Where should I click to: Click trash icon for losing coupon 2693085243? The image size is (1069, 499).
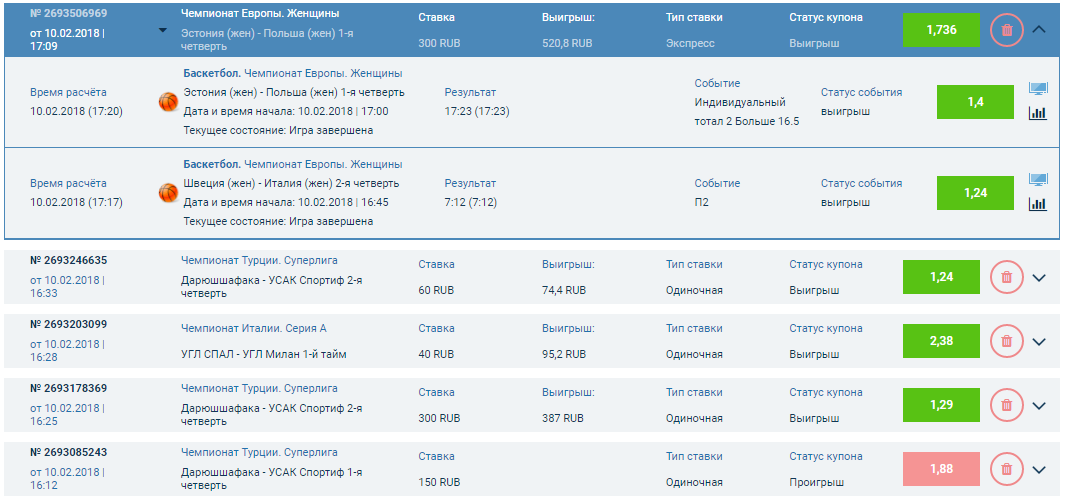click(x=1006, y=469)
